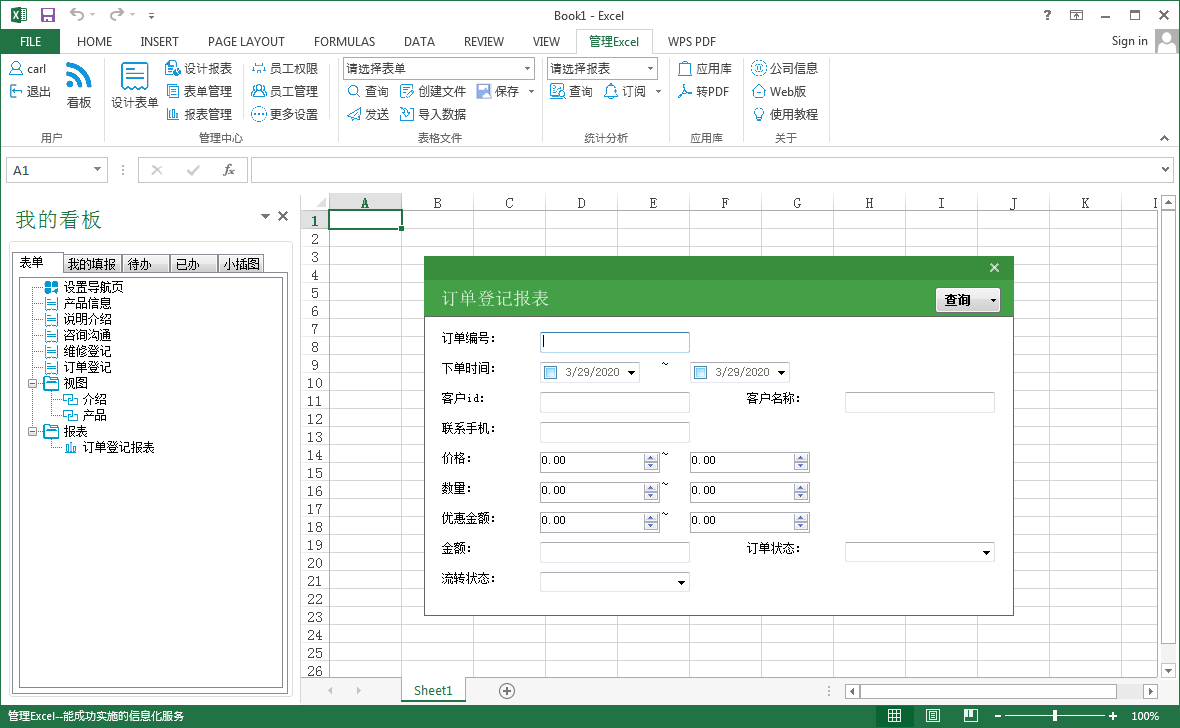Open the 应用库 app library
The image size is (1180, 728).
[x=704, y=69]
